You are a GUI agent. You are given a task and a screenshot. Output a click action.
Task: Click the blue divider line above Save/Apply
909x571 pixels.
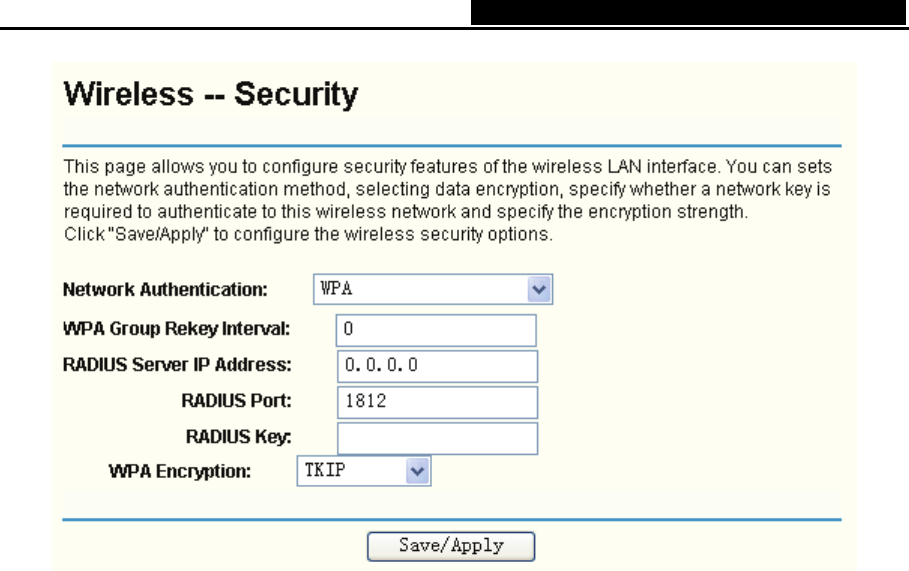452,520
